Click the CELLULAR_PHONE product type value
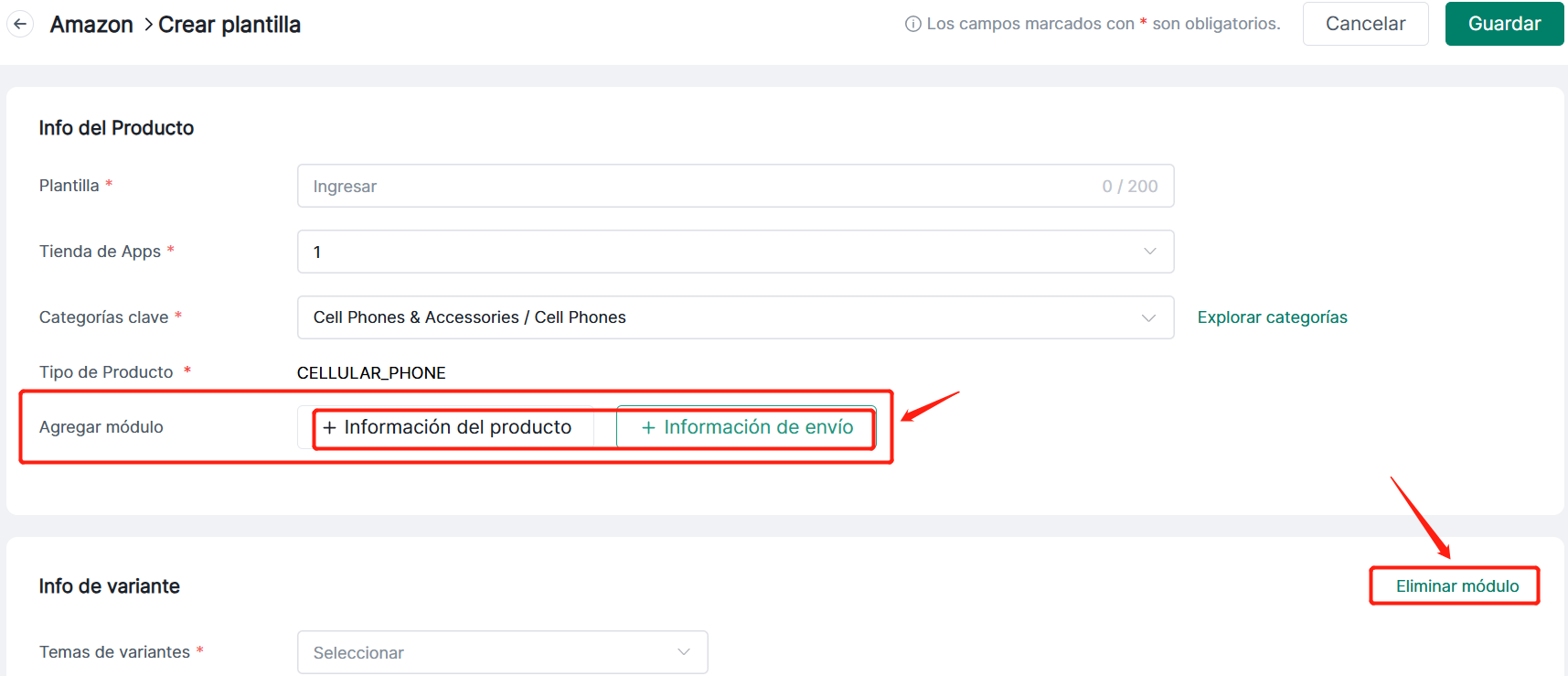Image resolution: width=1568 pixels, height=676 pixels. pos(371,373)
